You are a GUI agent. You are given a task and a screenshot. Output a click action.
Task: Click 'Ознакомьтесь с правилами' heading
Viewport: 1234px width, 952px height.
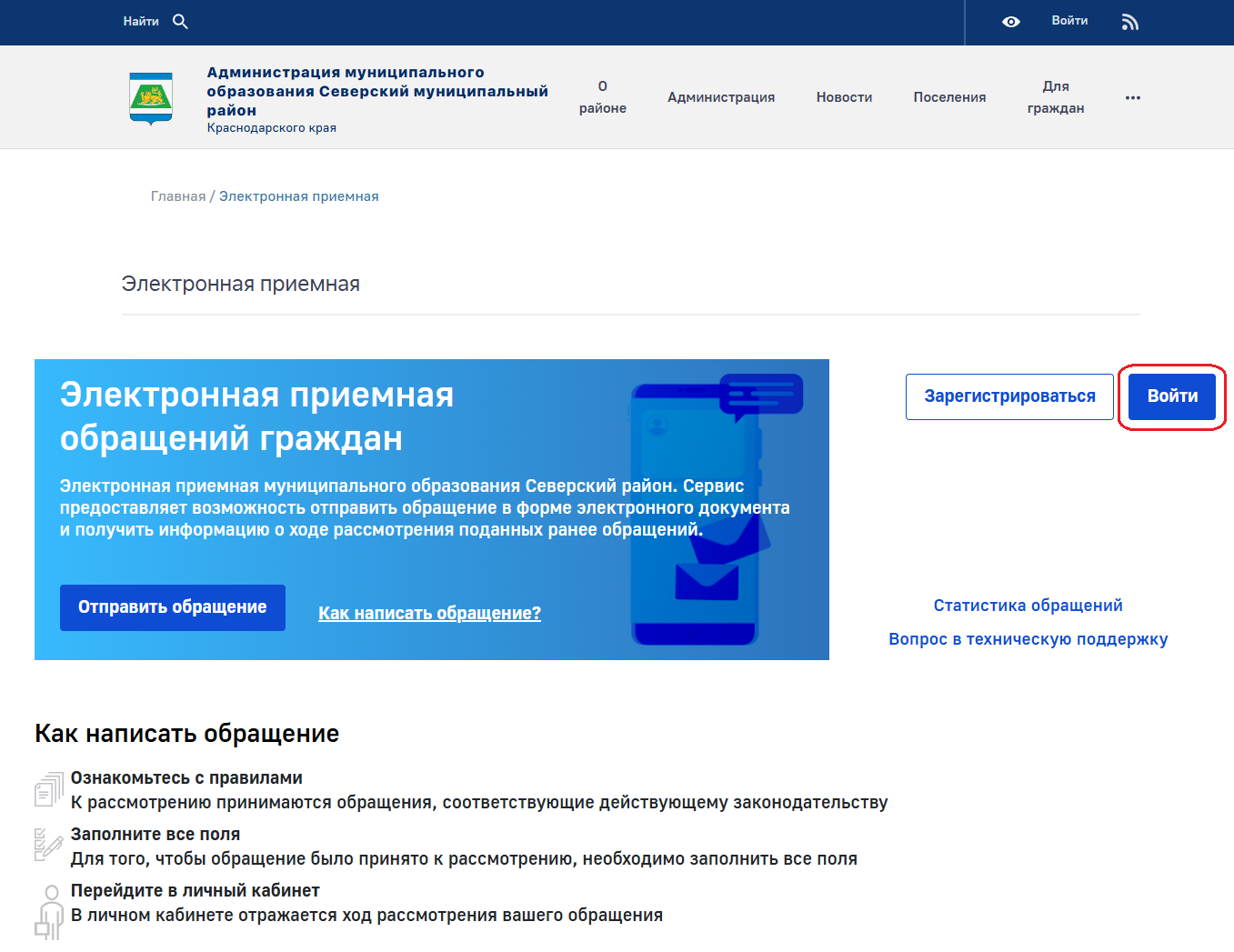[186, 778]
